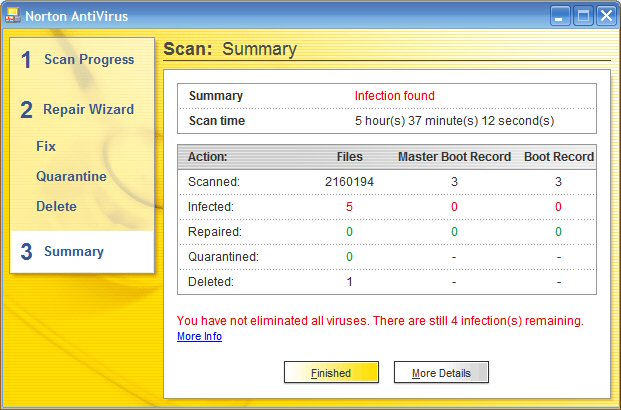Click the 'Action:' column header

[208, 157]
